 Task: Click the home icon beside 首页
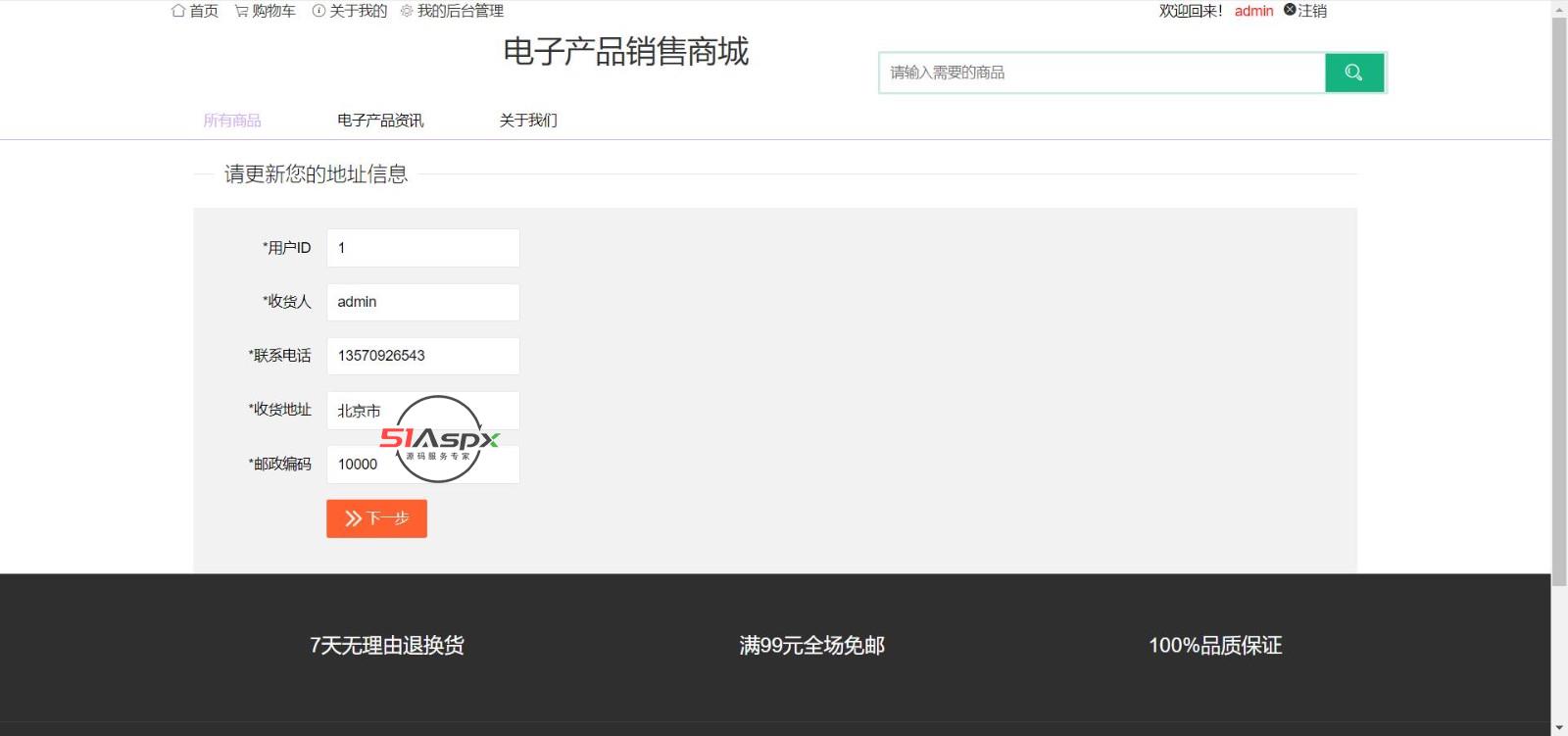point(178,11)
